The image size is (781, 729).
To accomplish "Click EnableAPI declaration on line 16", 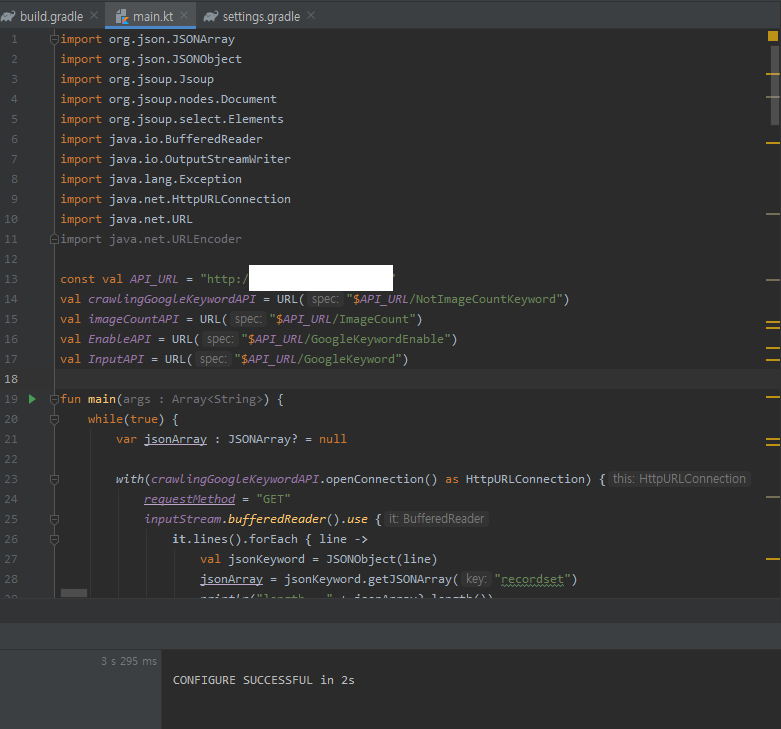I will [119, 339].
